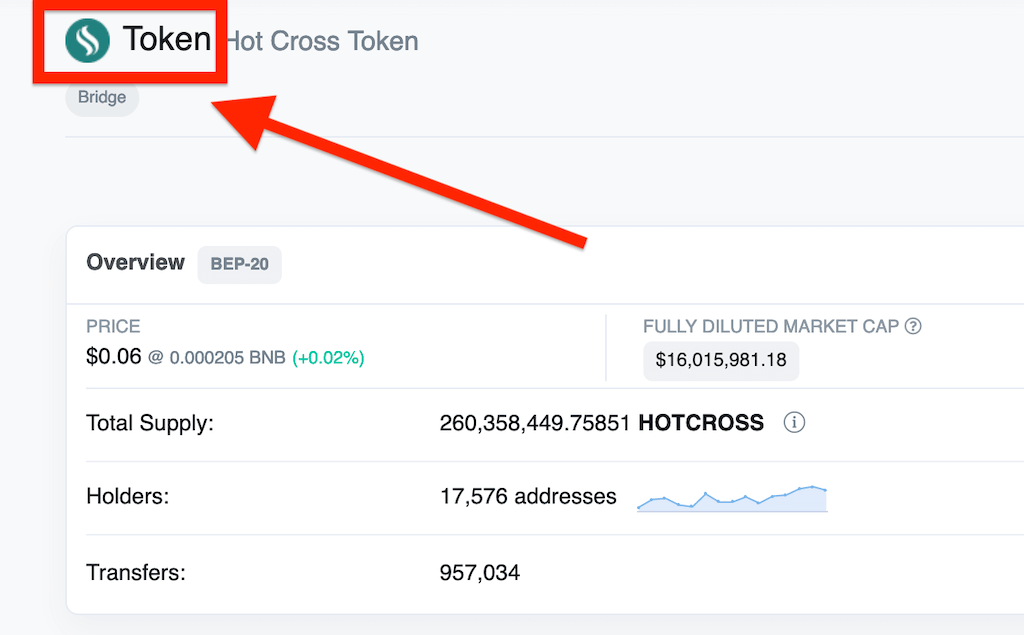
Task: Click the Overview card heading
Action: (136, 262)
